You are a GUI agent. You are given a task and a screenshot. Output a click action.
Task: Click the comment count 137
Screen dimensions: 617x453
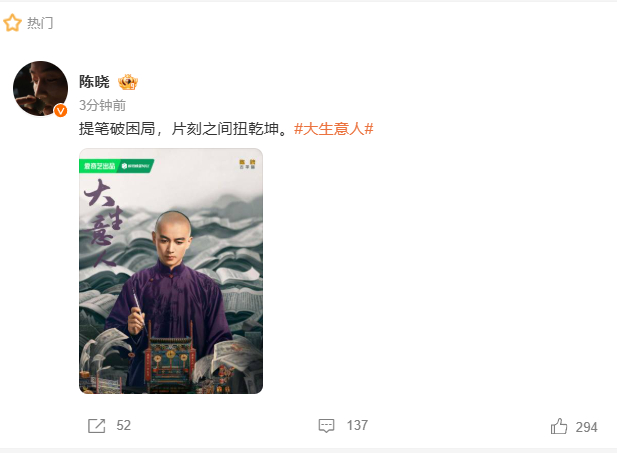(357, 425)
